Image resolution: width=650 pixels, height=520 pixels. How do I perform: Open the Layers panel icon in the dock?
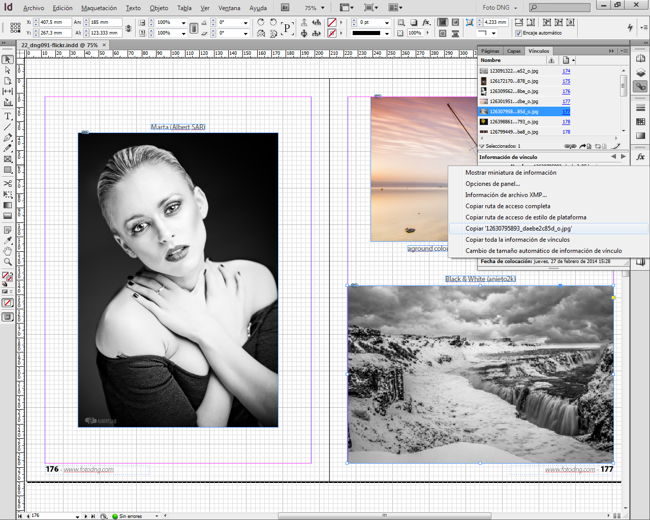640,73
